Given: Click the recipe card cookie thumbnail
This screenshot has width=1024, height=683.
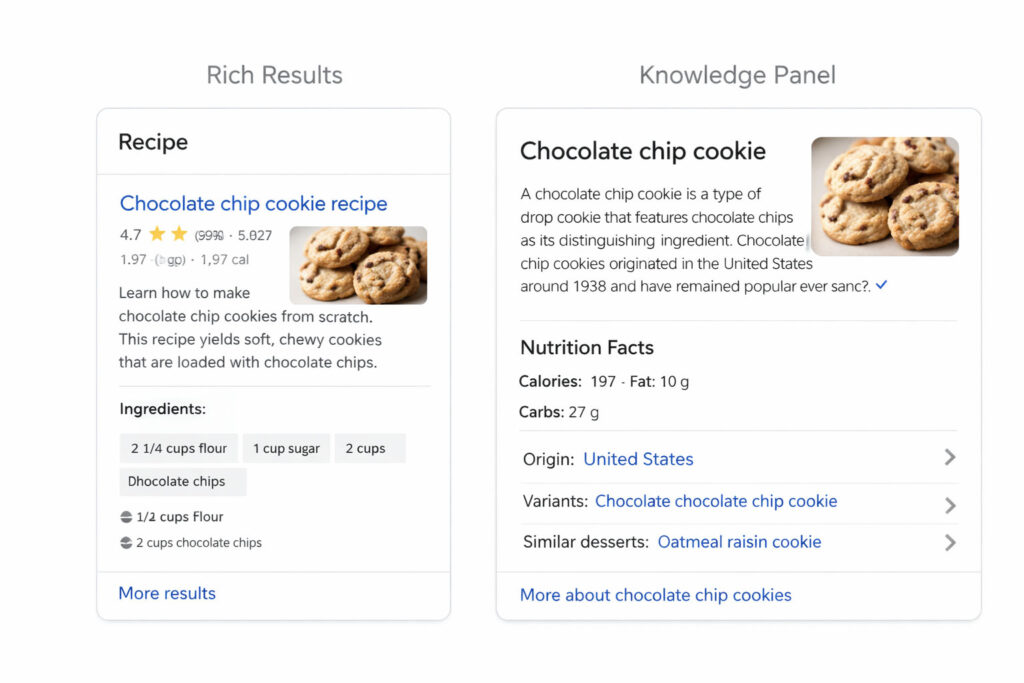Looking at the screenshot, I should (358, 265).
